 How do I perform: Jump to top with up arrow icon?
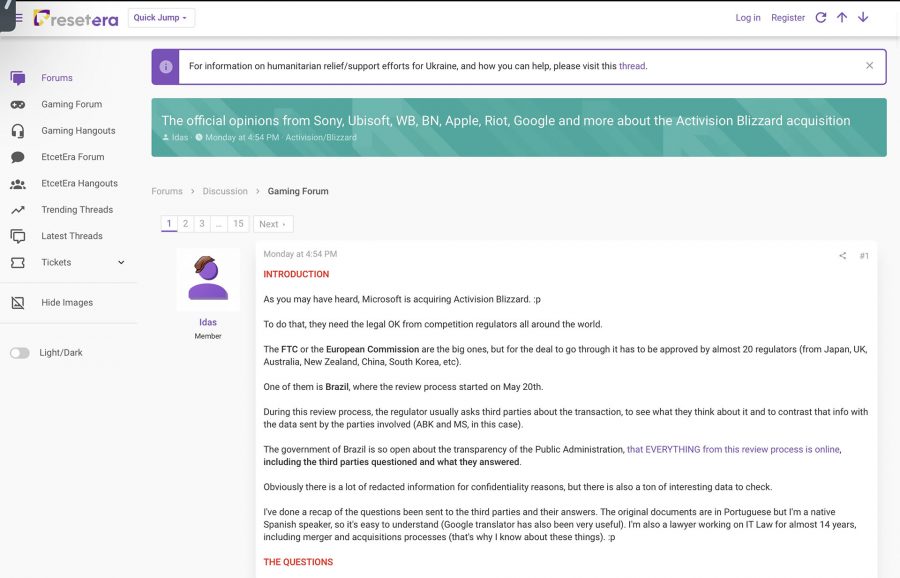pyautogui.click(x=841, y=18)
